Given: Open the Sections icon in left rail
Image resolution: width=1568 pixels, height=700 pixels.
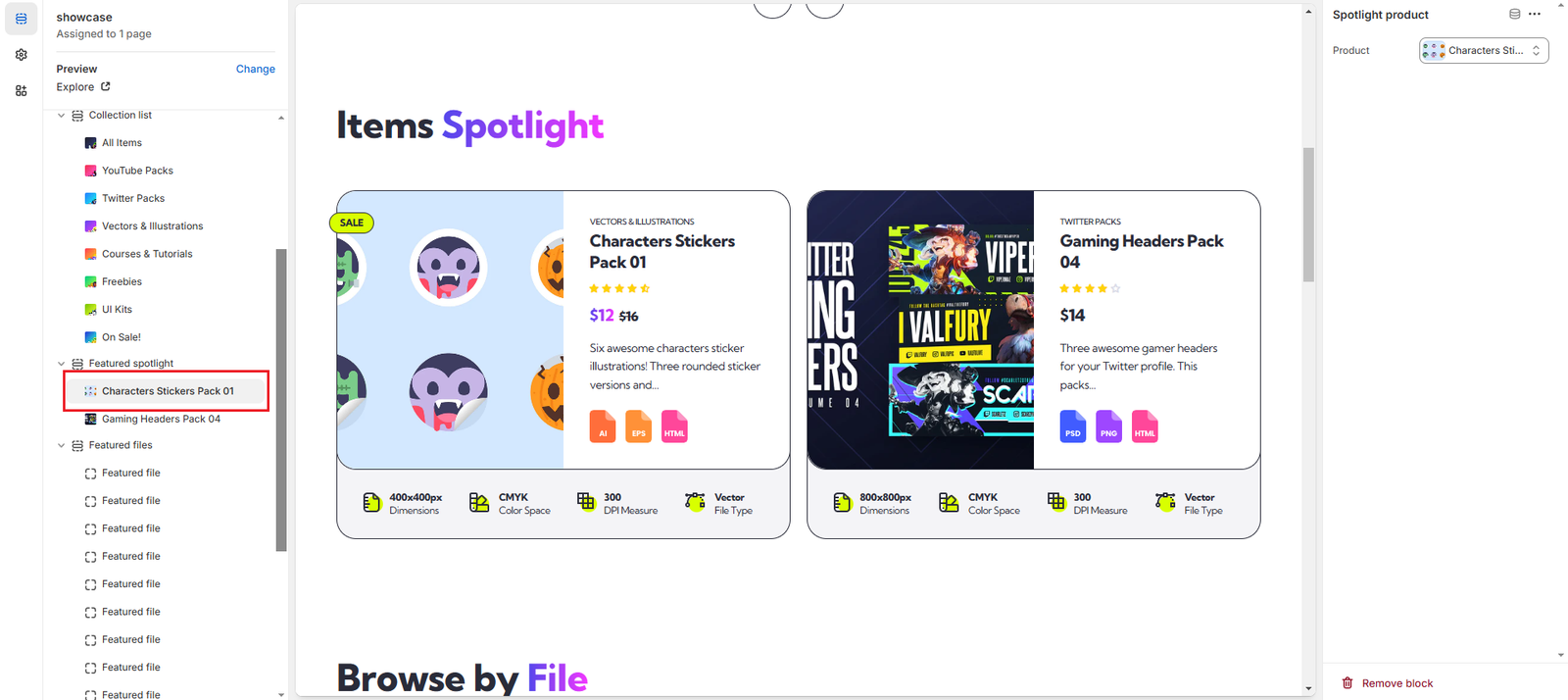Looking at the screenshot, I should point(21,19).
